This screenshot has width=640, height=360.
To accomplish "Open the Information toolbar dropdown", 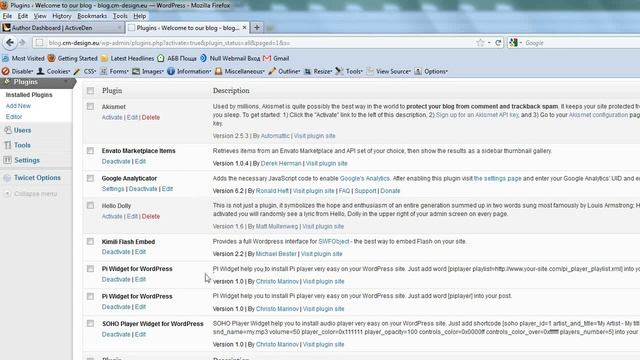I will [x=189, y=71].
